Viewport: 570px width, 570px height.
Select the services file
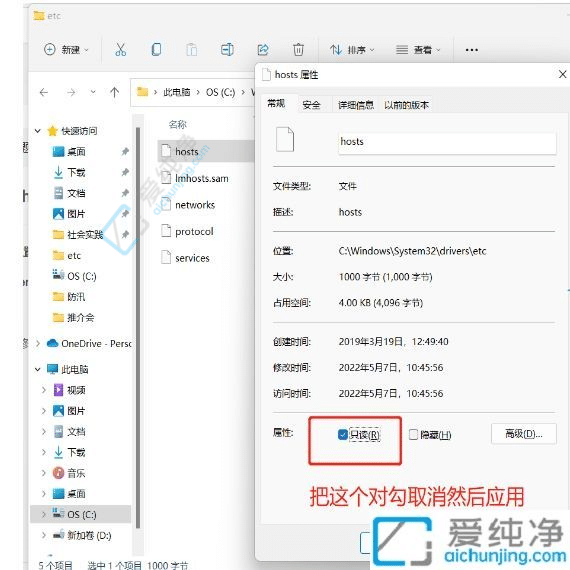(185, 258)
